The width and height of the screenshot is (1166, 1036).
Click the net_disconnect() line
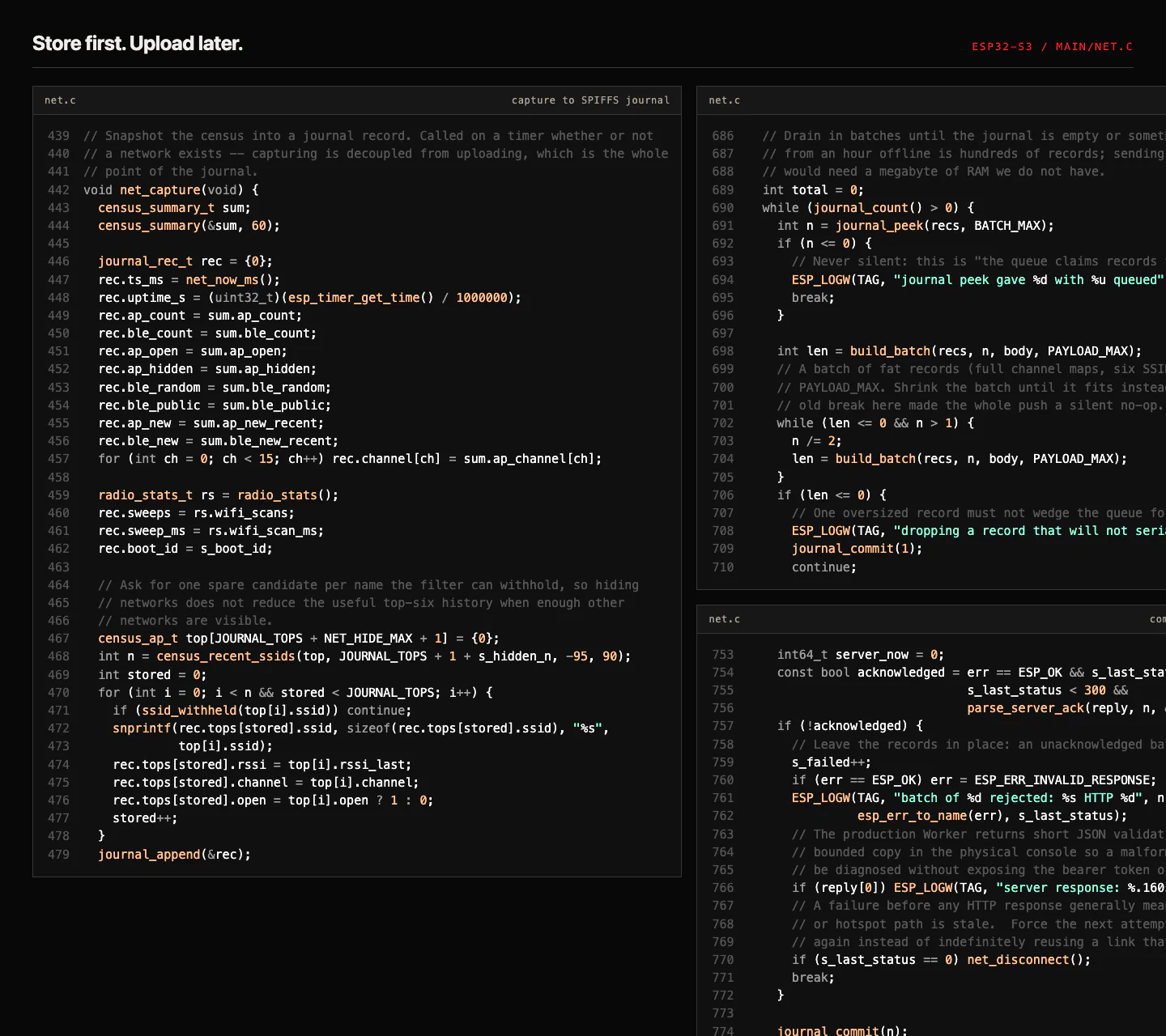[941, 960]
